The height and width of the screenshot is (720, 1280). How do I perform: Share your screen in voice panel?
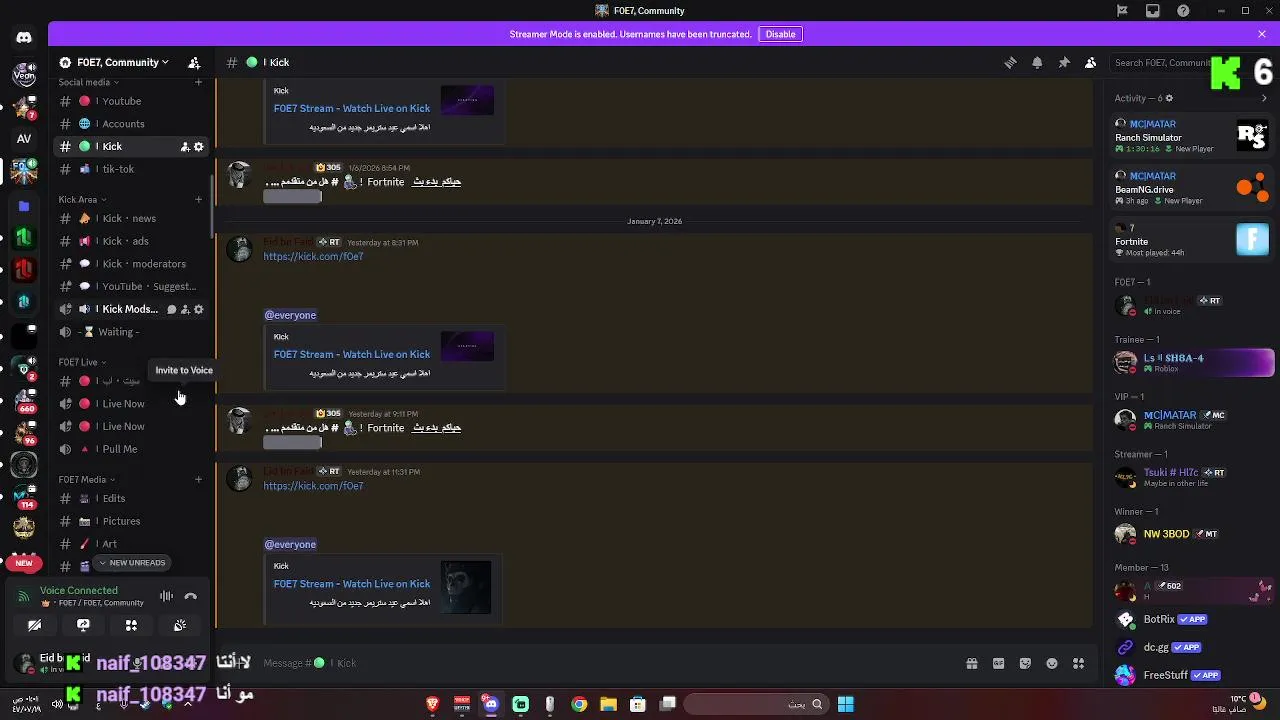coord(83,625)
